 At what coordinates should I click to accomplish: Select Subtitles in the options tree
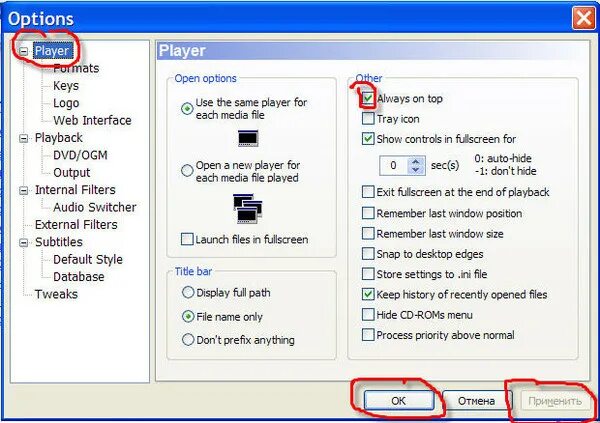[x=59, y=242]
